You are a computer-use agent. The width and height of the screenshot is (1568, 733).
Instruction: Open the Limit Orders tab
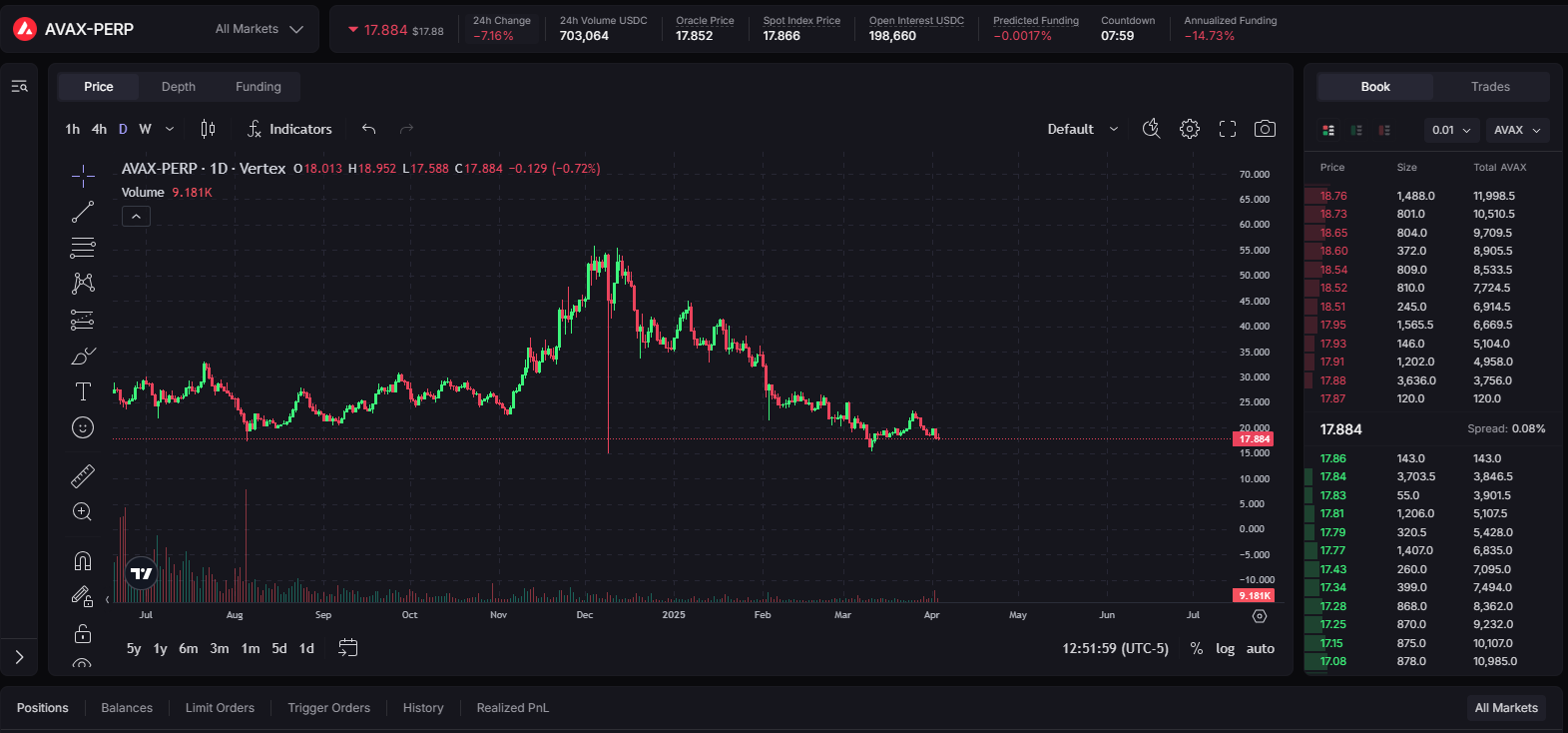coord(220,708)
